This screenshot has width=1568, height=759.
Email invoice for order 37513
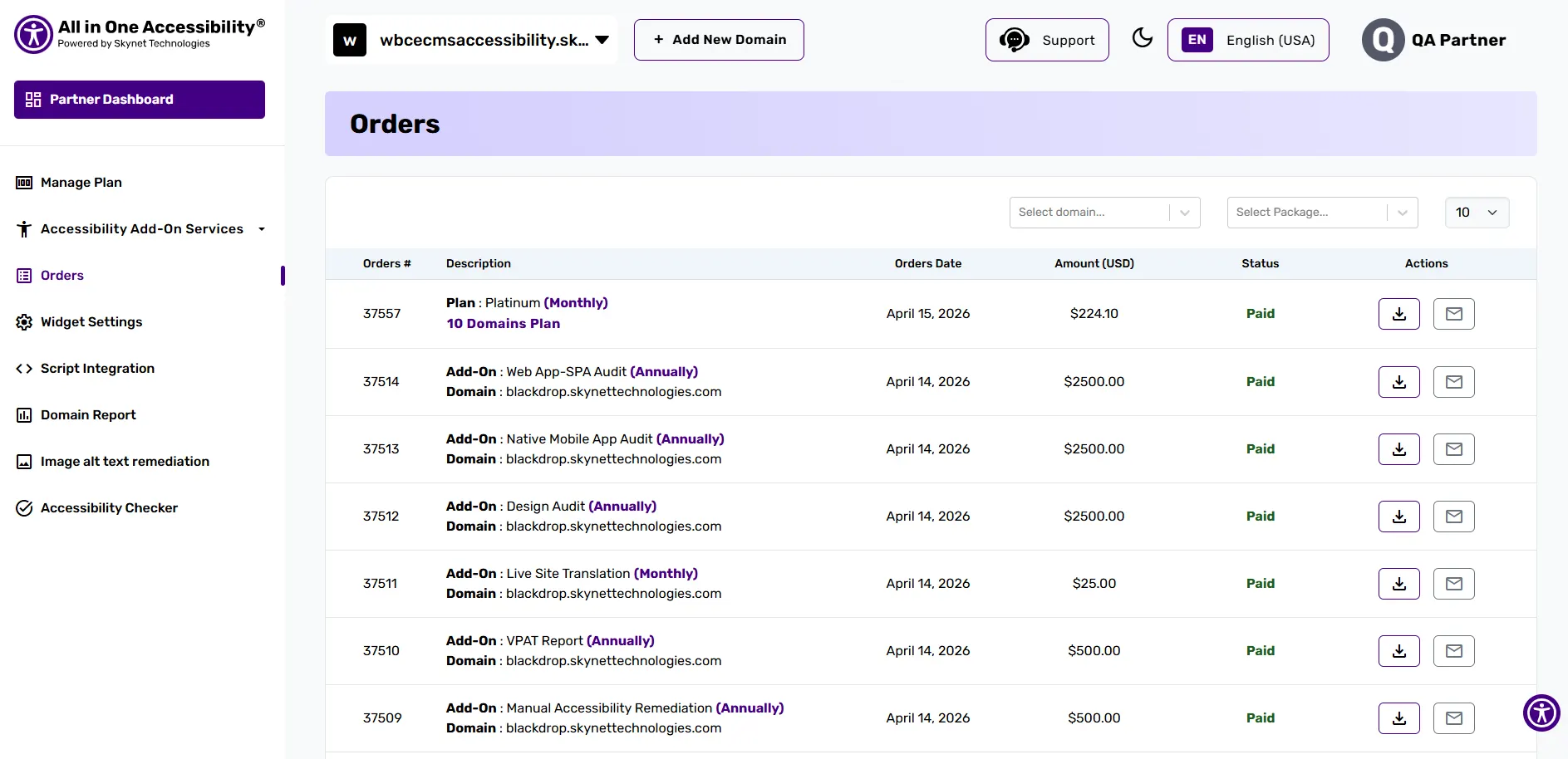pos(1454,449)
